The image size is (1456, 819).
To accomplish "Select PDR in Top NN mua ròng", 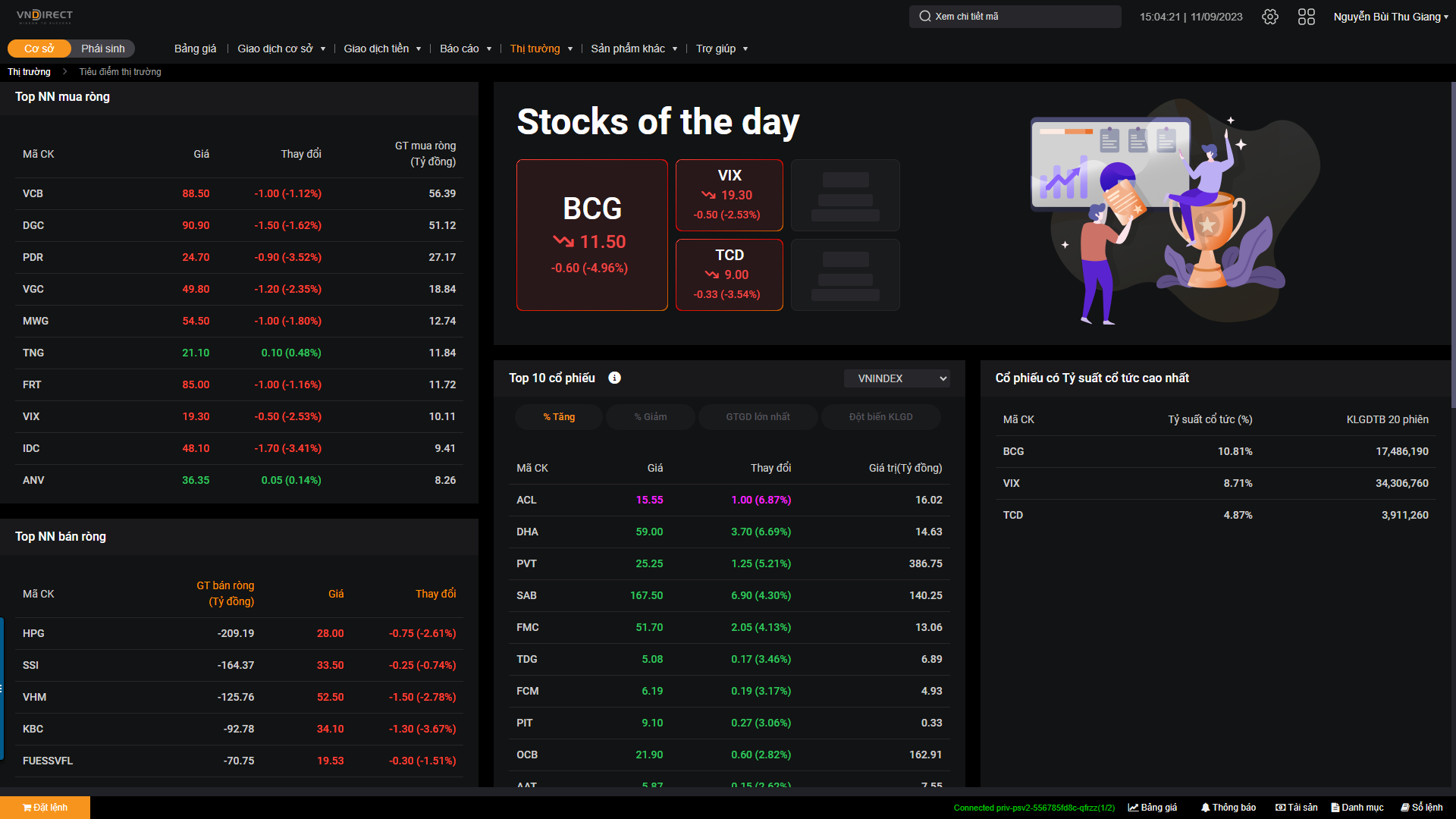I will coord(239,257).
